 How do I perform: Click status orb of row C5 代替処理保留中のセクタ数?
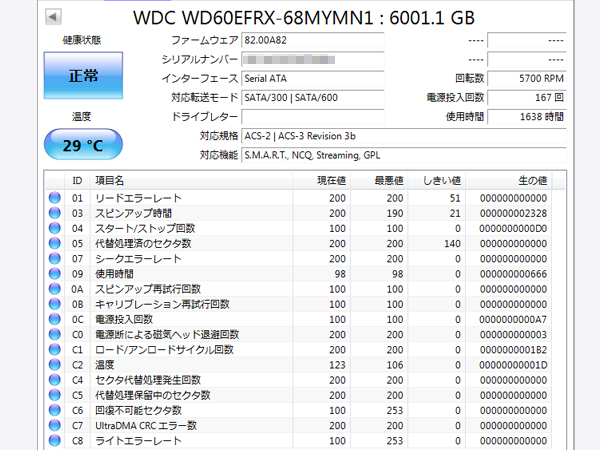coord(55,395)
